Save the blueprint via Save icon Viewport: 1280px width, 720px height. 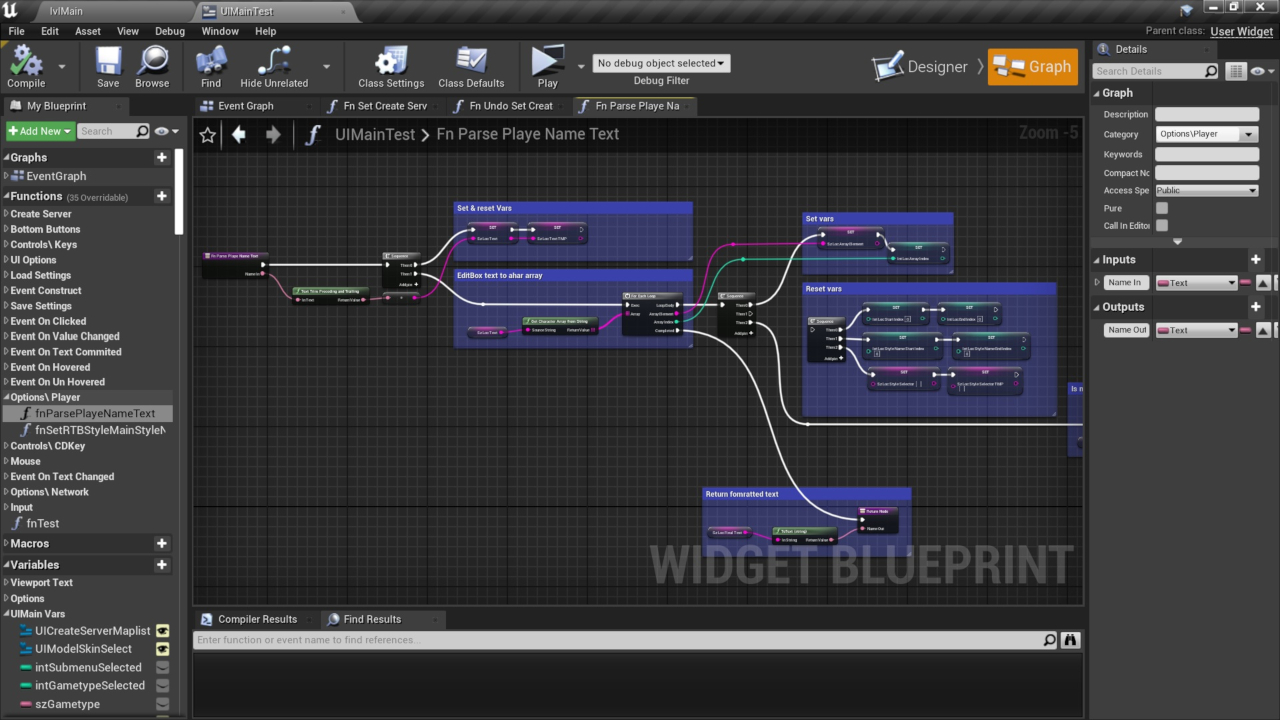click(x=108, y=64)
